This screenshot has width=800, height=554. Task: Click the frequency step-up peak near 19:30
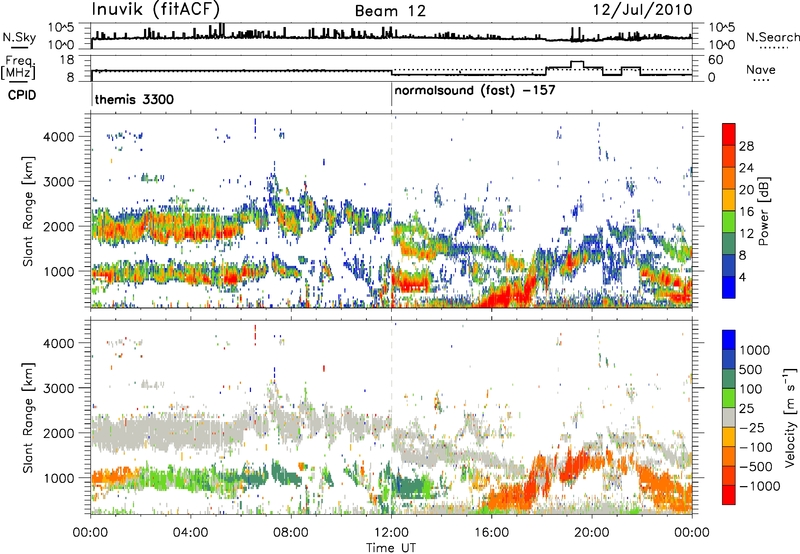pyautogui.click(x=577, y=62)
